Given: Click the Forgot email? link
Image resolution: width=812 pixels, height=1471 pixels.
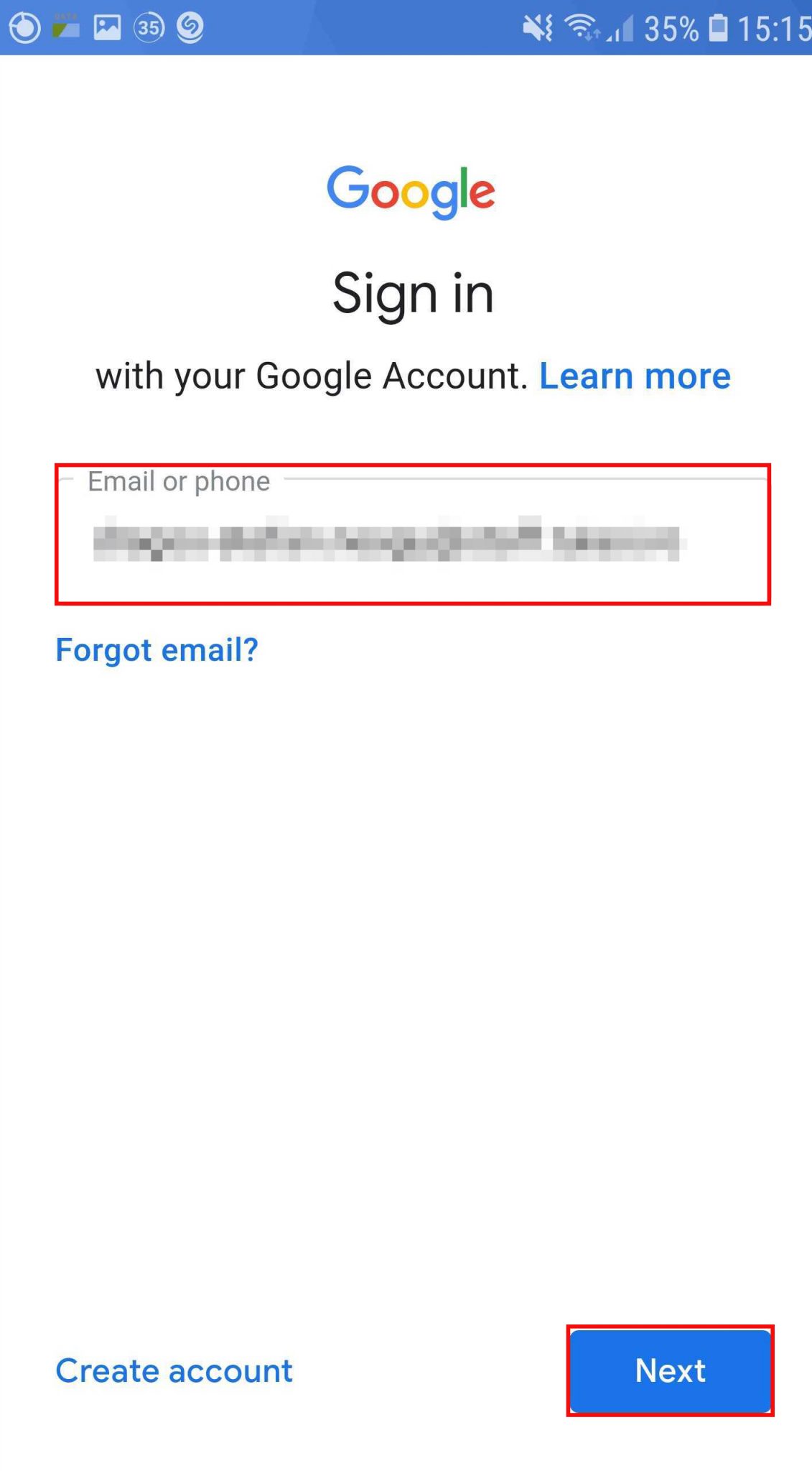Looking at the screenshot, I should pyautogui.click(x=157, y=650).
